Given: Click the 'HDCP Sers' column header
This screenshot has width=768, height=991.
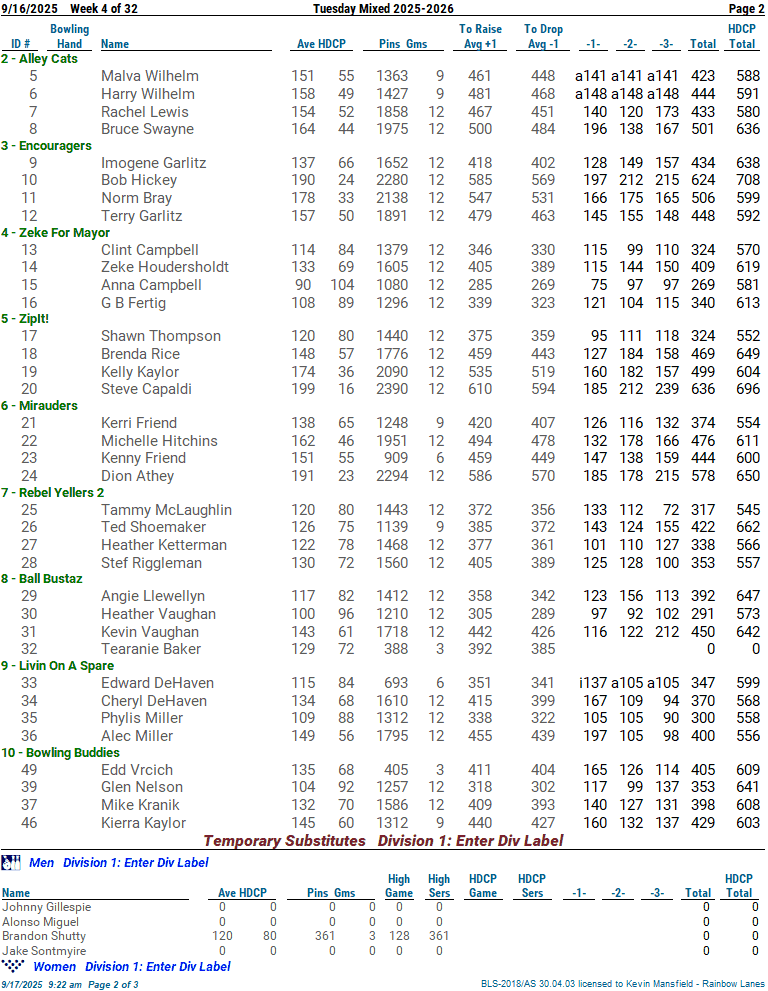Looking at the screenshot, I should tap(532, 886).
